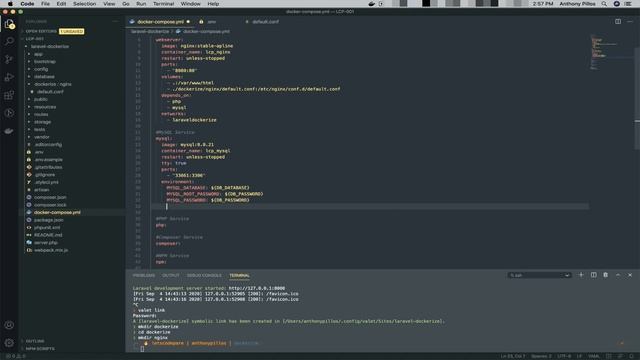
Task: Click the errors and warnings status bar item
Action: pos(16,356)
